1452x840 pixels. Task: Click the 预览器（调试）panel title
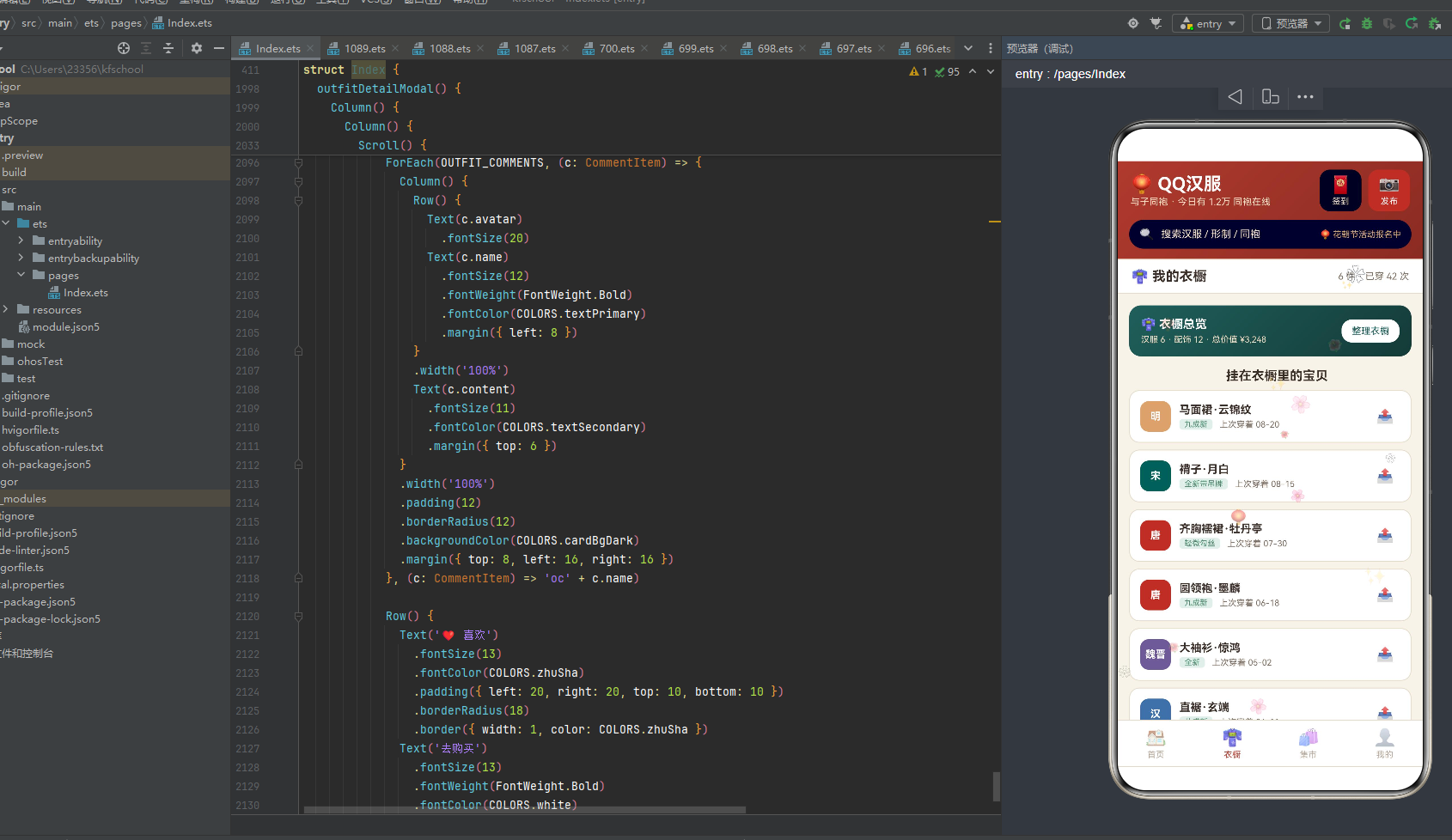point(1040,49)
